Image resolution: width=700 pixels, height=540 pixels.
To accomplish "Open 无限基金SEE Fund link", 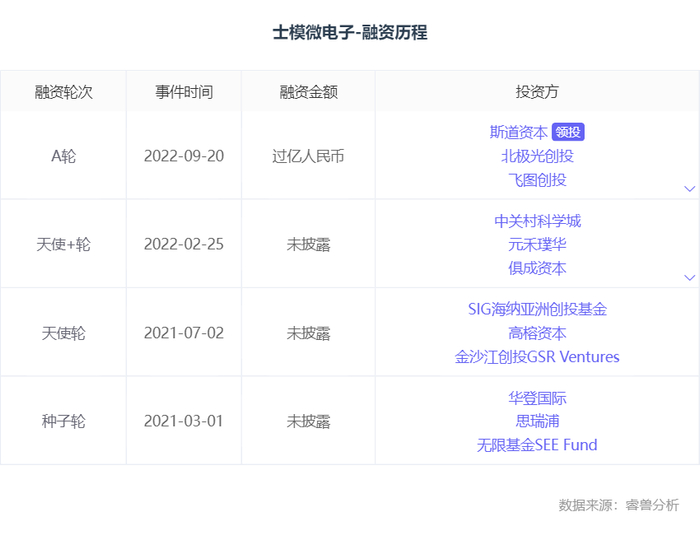I will (537, 445).
